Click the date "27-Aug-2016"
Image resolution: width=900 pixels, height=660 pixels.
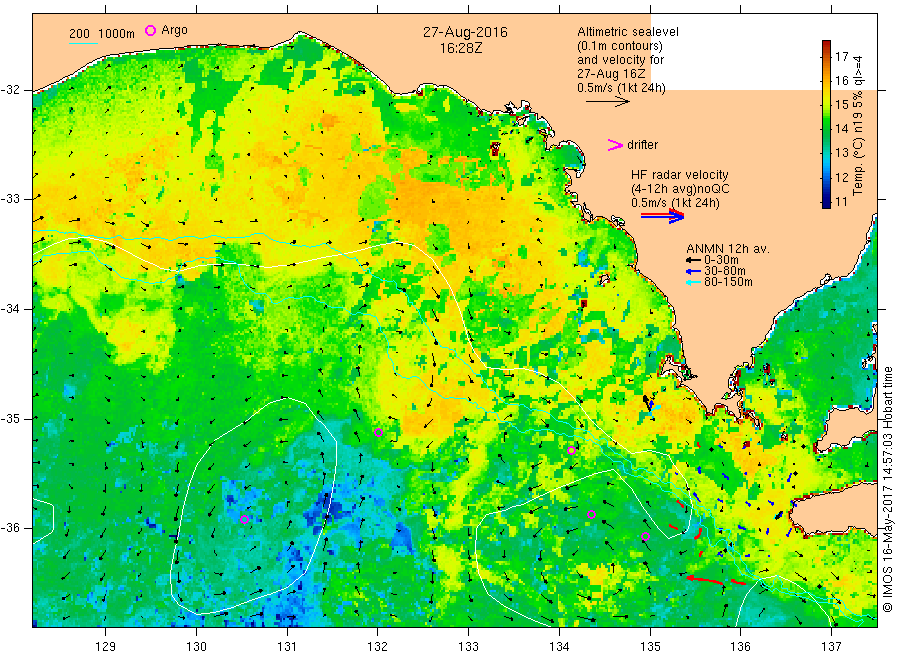click(465, 32)
